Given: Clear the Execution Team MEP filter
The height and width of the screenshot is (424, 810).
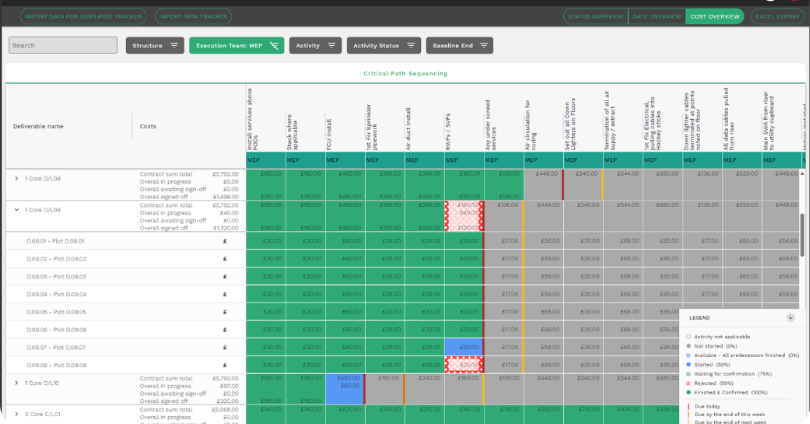Looking at the screenshot, I should tap(273, 46).
